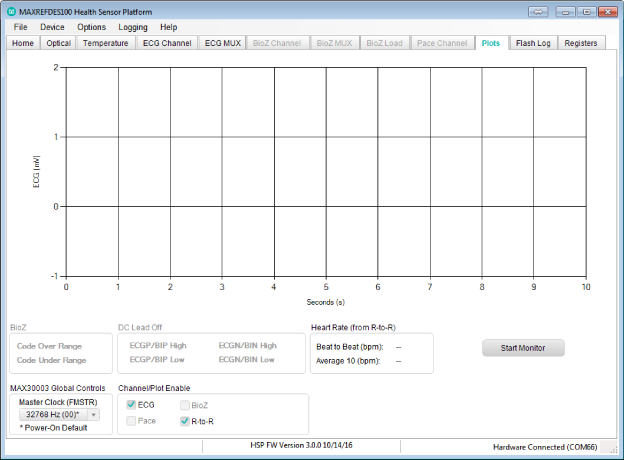
Task: Toggle the BioZ plot enable checkbox
Action: pyautogui.click(x=185, y=405)
